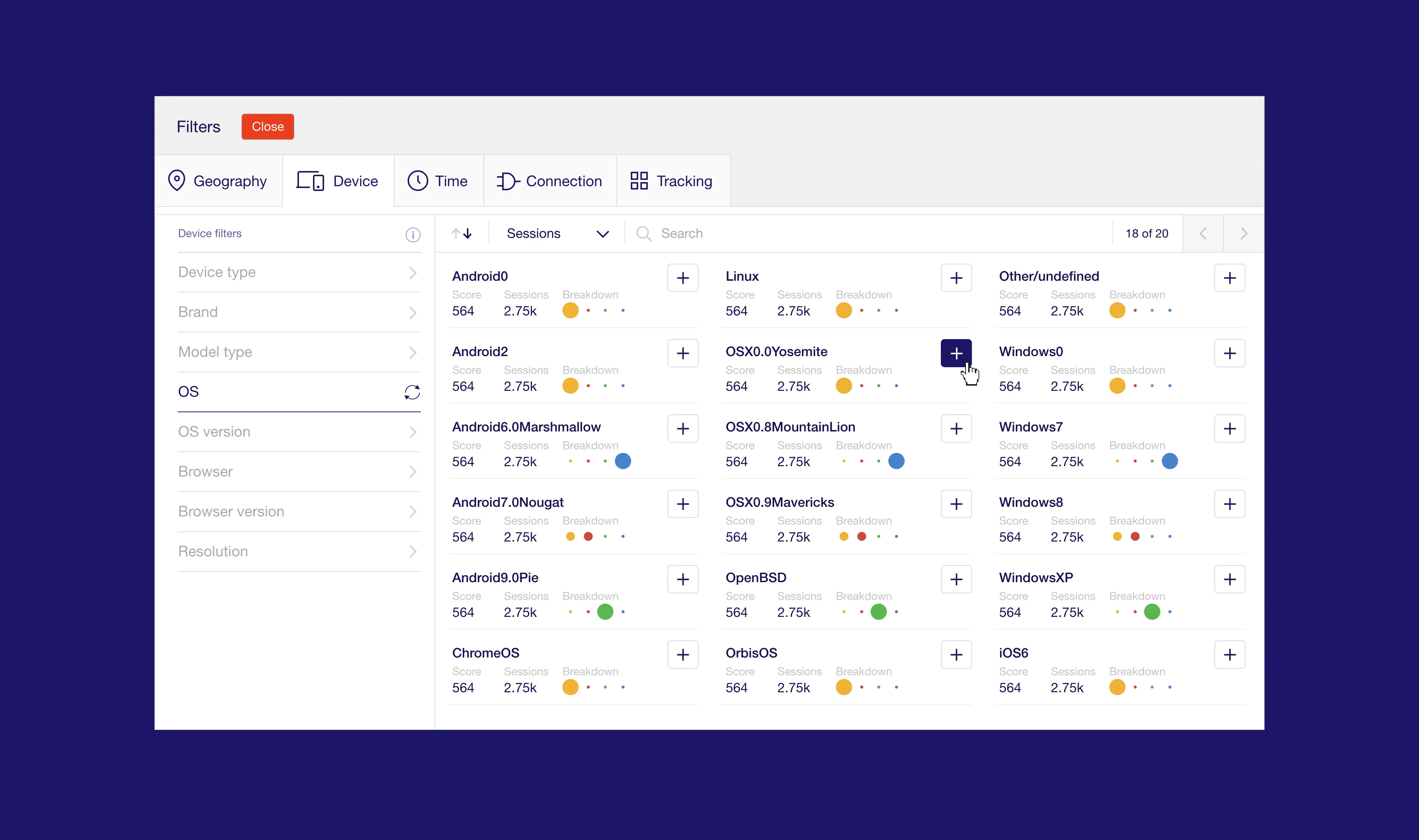Click the search magnifier icon

point(643,233)
